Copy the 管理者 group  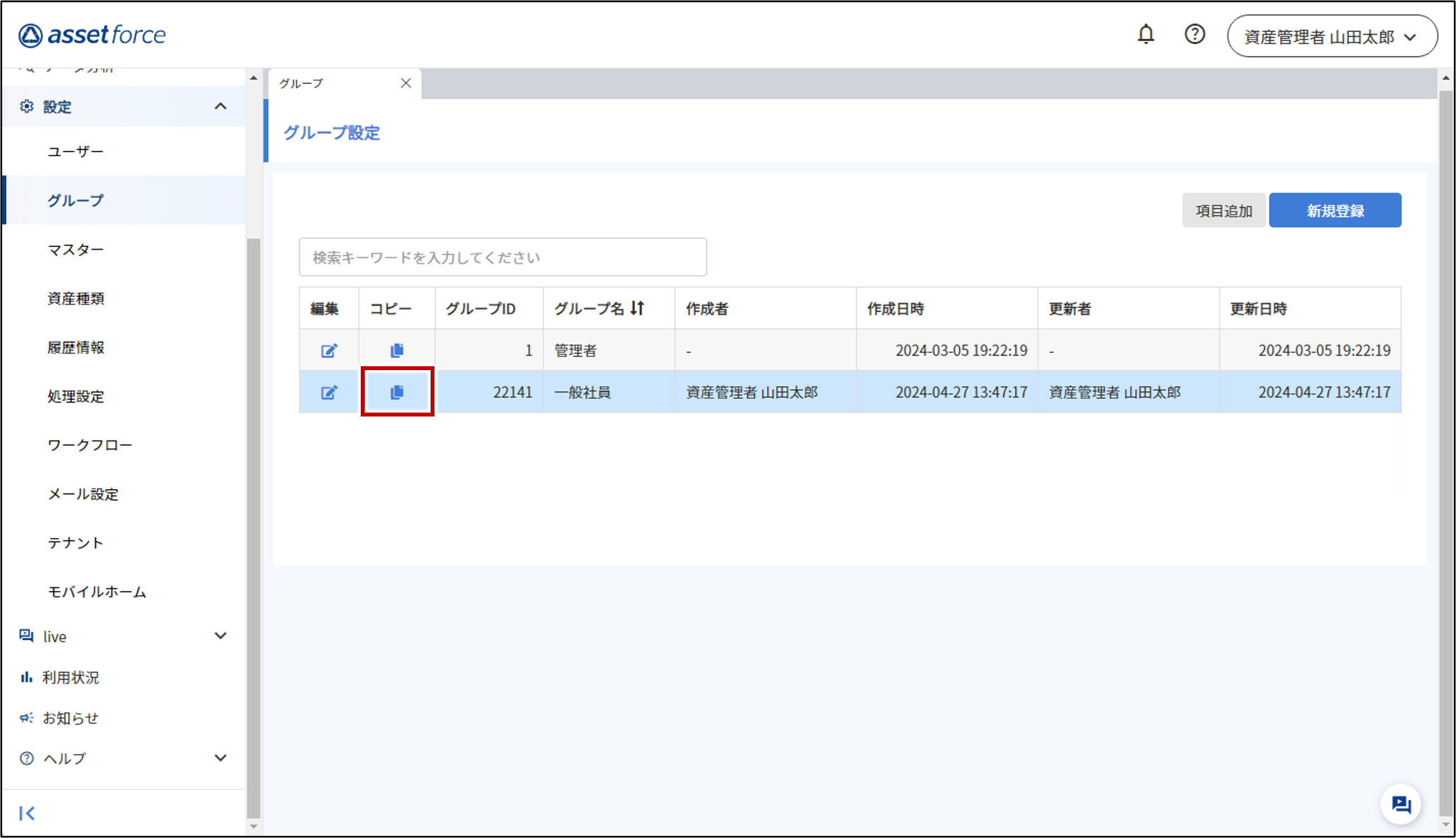click(397, 350)
